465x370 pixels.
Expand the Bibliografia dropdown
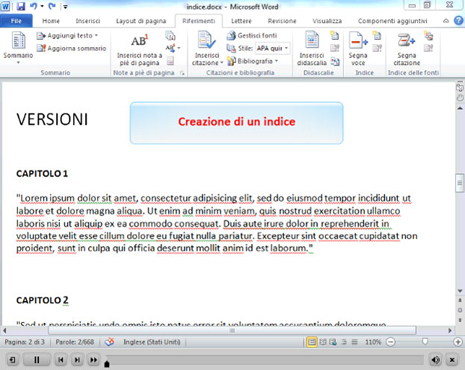coord(253,61)
